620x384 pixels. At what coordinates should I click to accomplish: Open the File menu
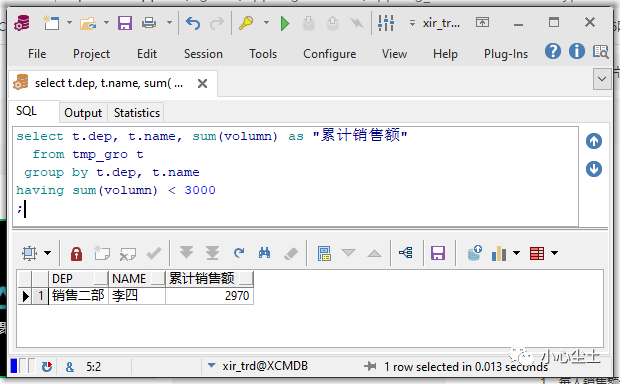coord(37,54)
